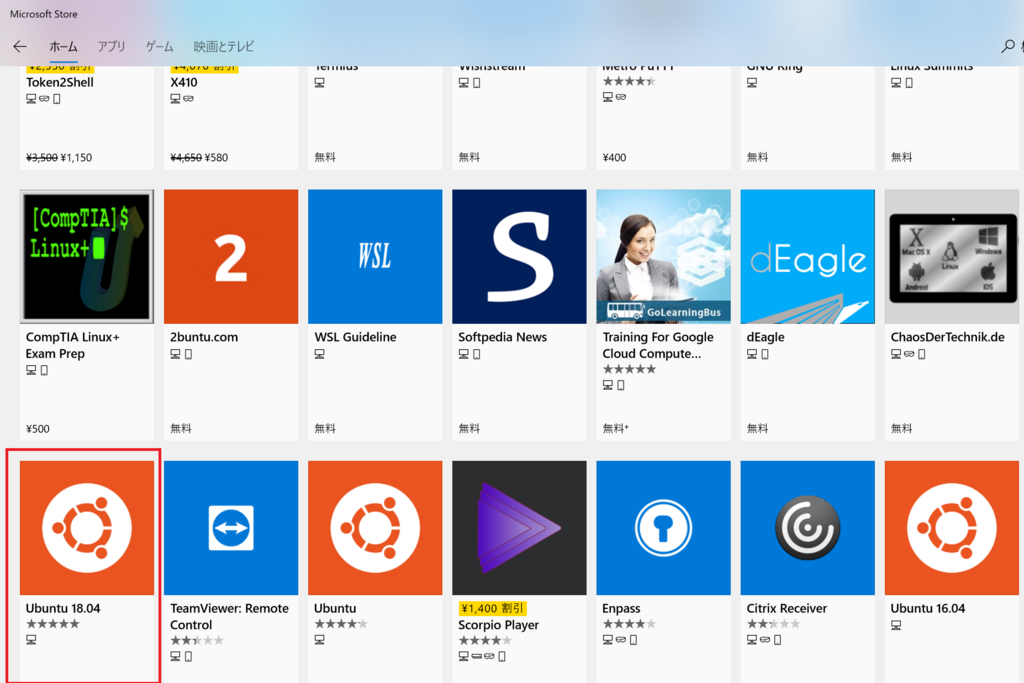Switch to the アプリ tab

pyautogui.click(x=111, y=46)
